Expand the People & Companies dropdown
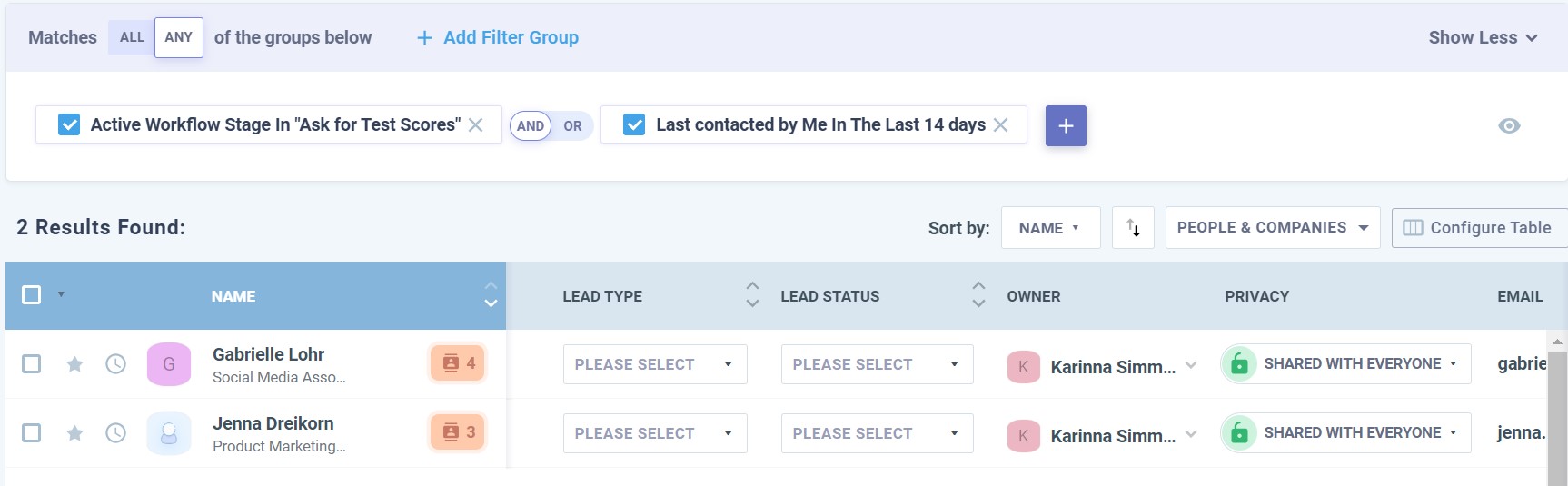 pos(1272,228)
